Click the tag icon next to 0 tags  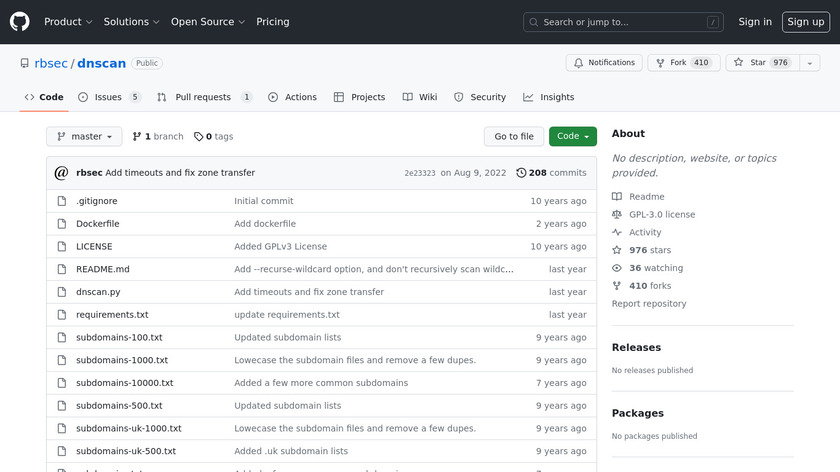pyautogui.click(x=198, y=137)
